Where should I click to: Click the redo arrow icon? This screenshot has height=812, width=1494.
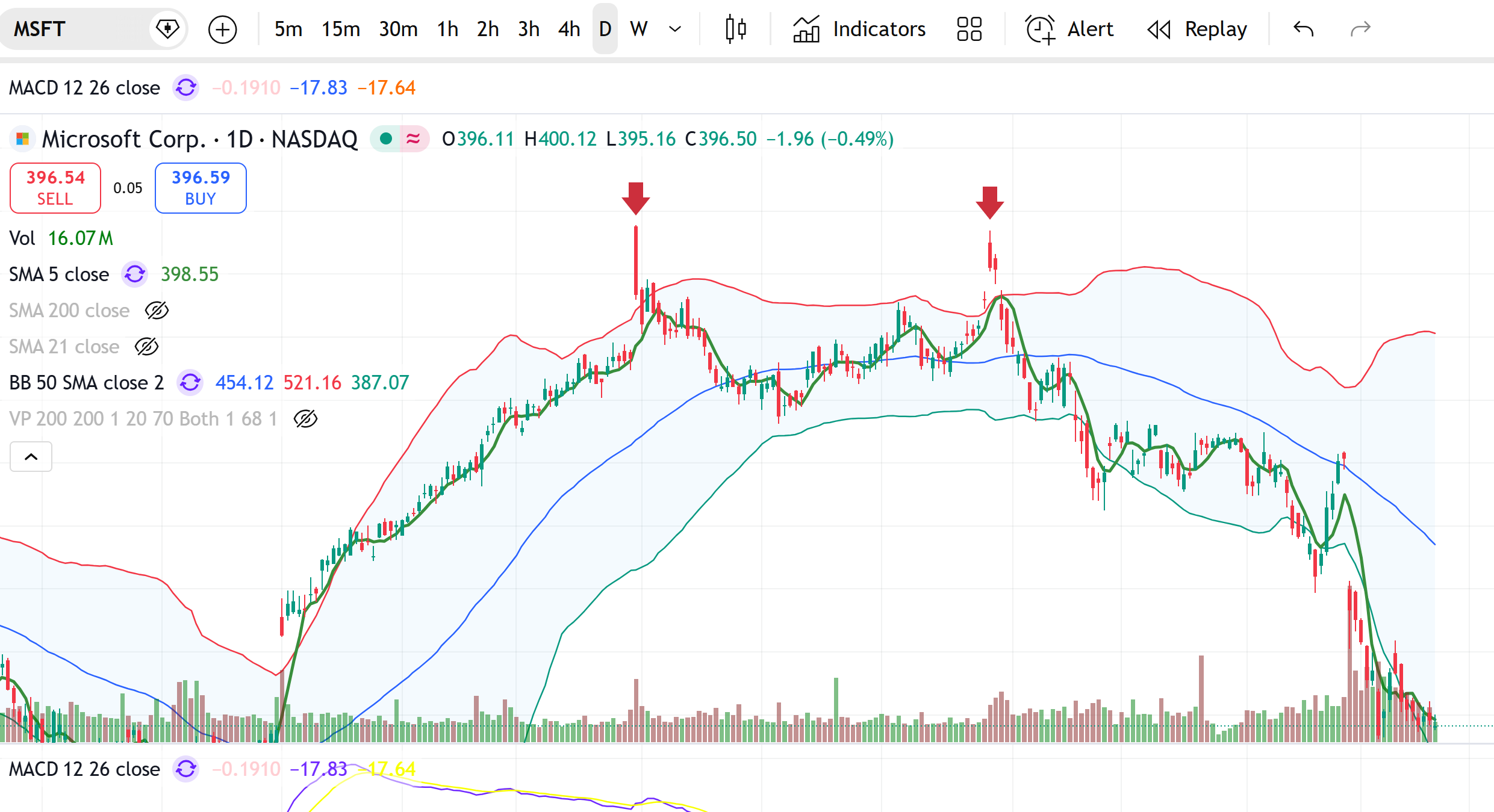(1360, 29)
